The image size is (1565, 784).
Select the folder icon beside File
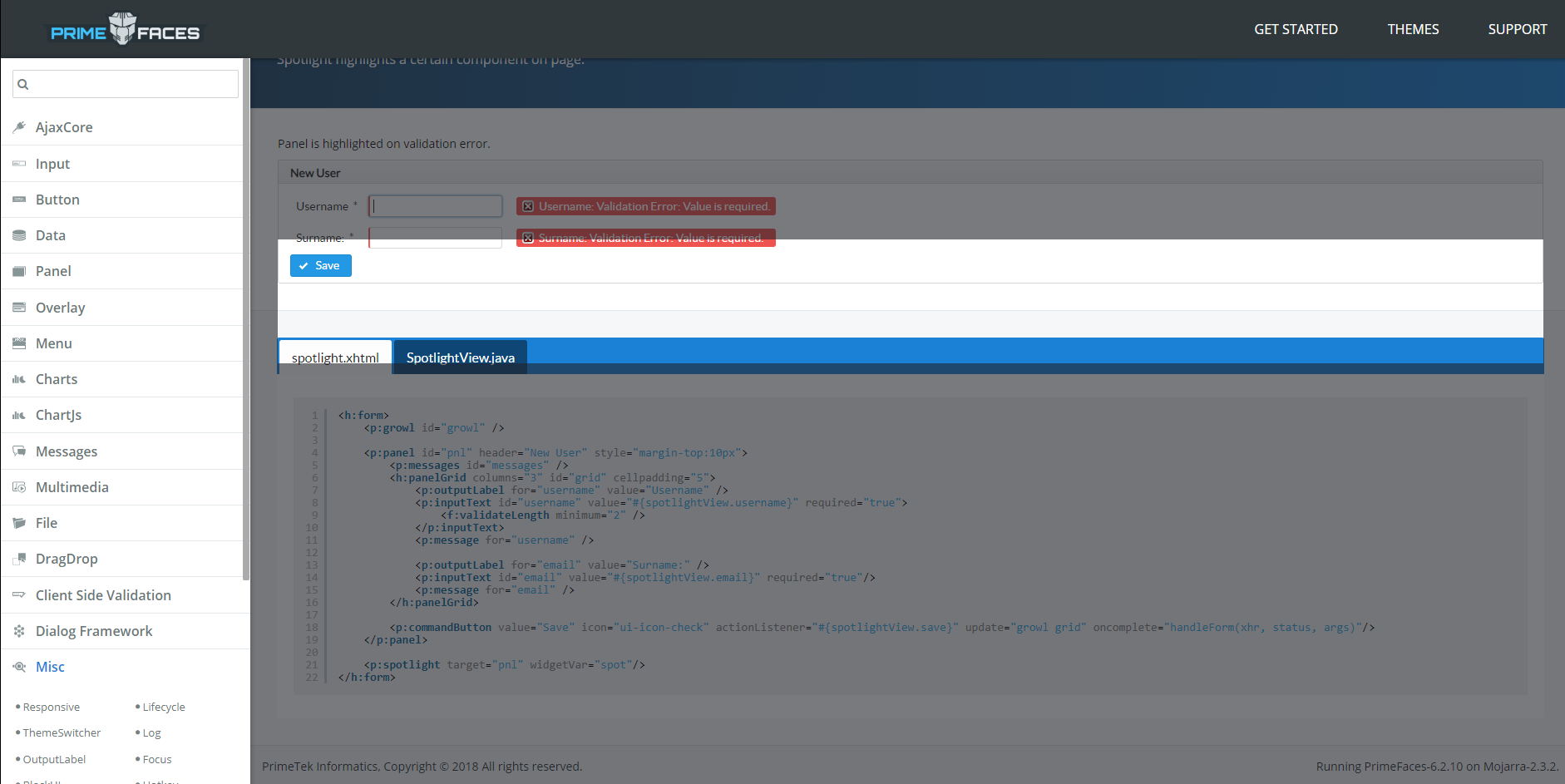pos(19,522)
